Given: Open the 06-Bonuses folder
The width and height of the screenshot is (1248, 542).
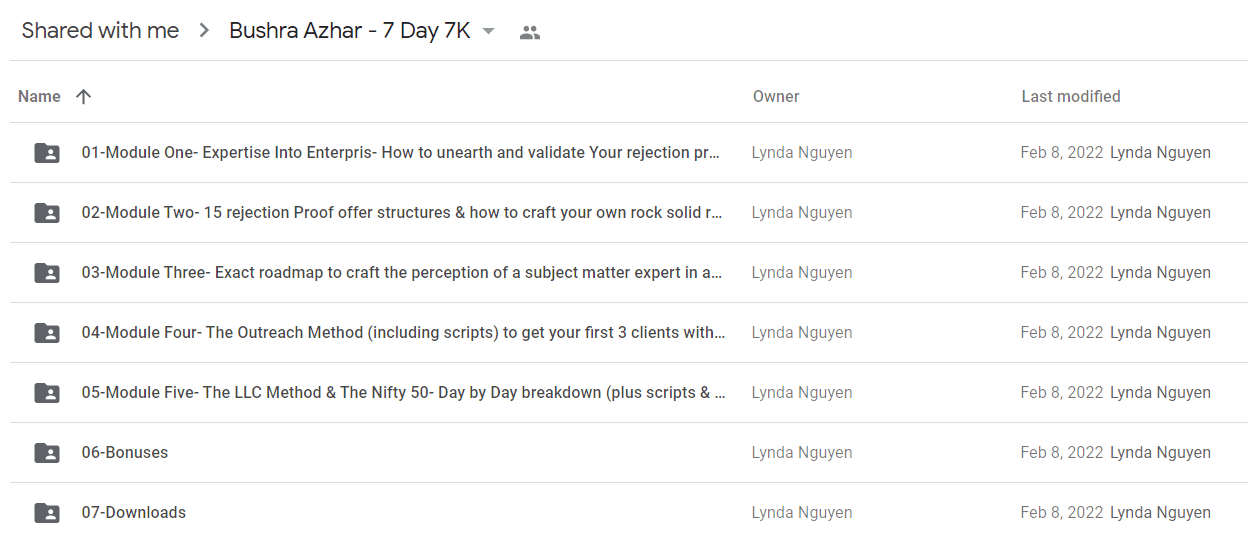Looking at the screenshot, I should coord(125,453).
